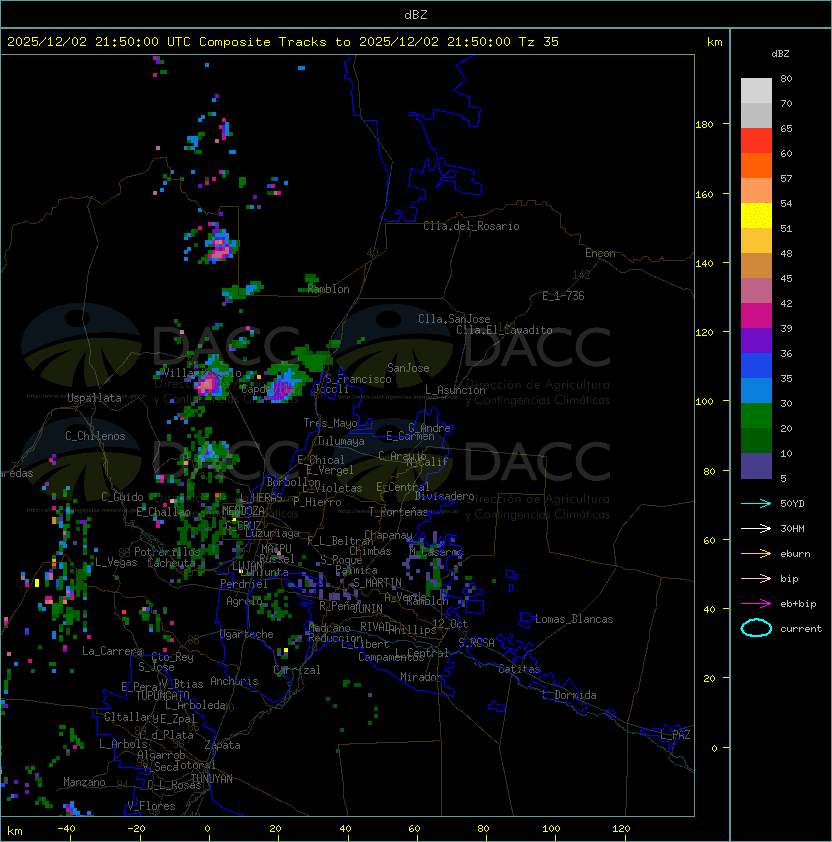
Task: Click the 'Anchoris' map label
Action: click(234, 681)
